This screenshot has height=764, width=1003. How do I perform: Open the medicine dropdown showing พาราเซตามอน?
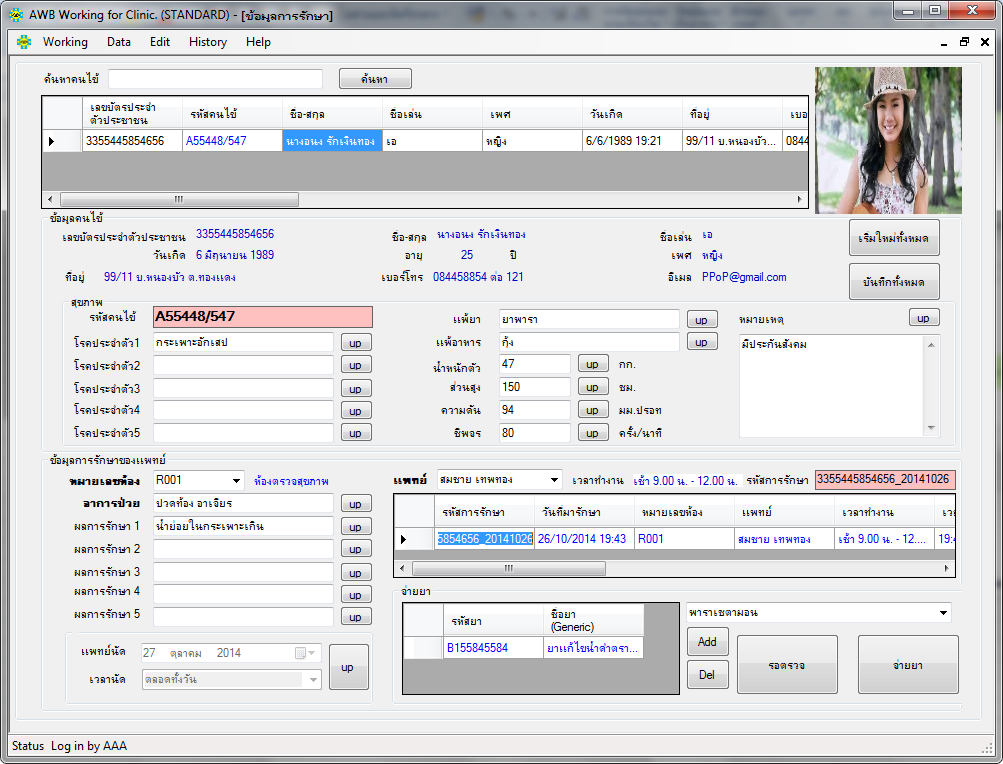943,612
